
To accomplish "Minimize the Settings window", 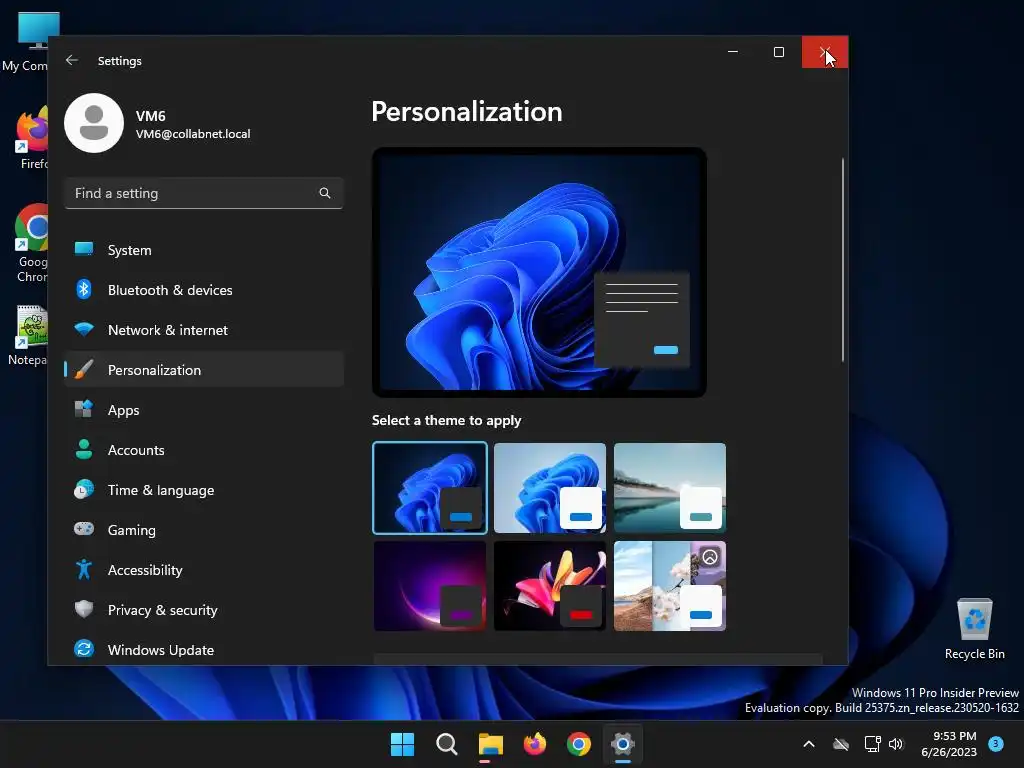I will [733, 52].
